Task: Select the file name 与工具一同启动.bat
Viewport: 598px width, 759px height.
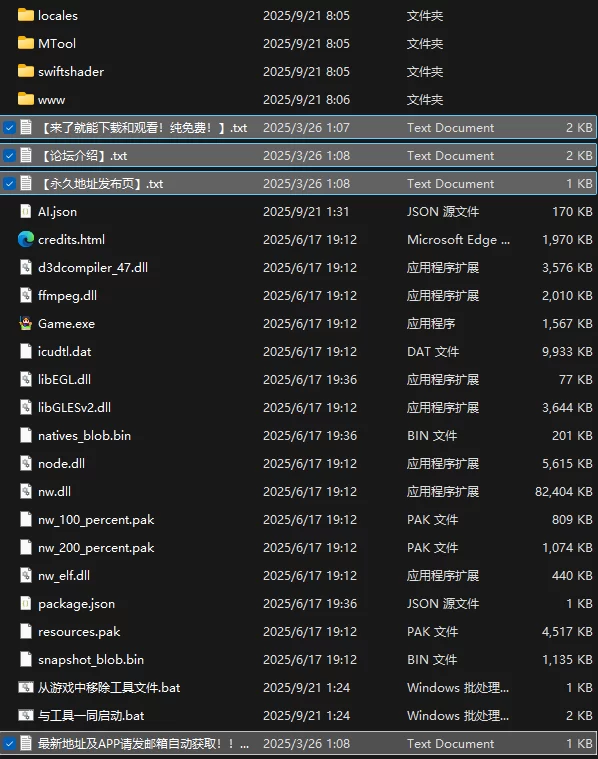Action: [91, 715]
